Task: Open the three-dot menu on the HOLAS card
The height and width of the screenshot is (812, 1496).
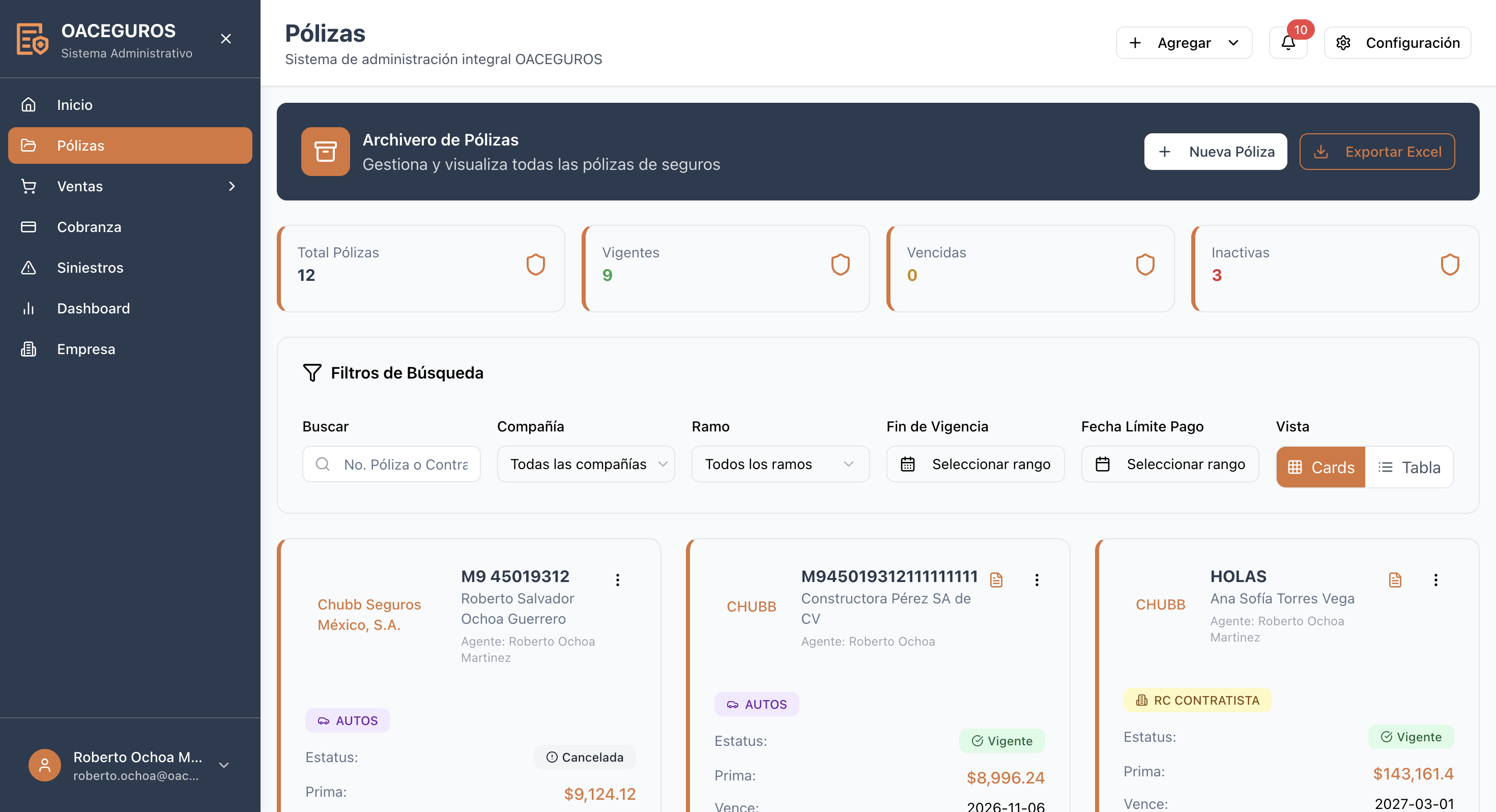Action: tap(1435, 579)
